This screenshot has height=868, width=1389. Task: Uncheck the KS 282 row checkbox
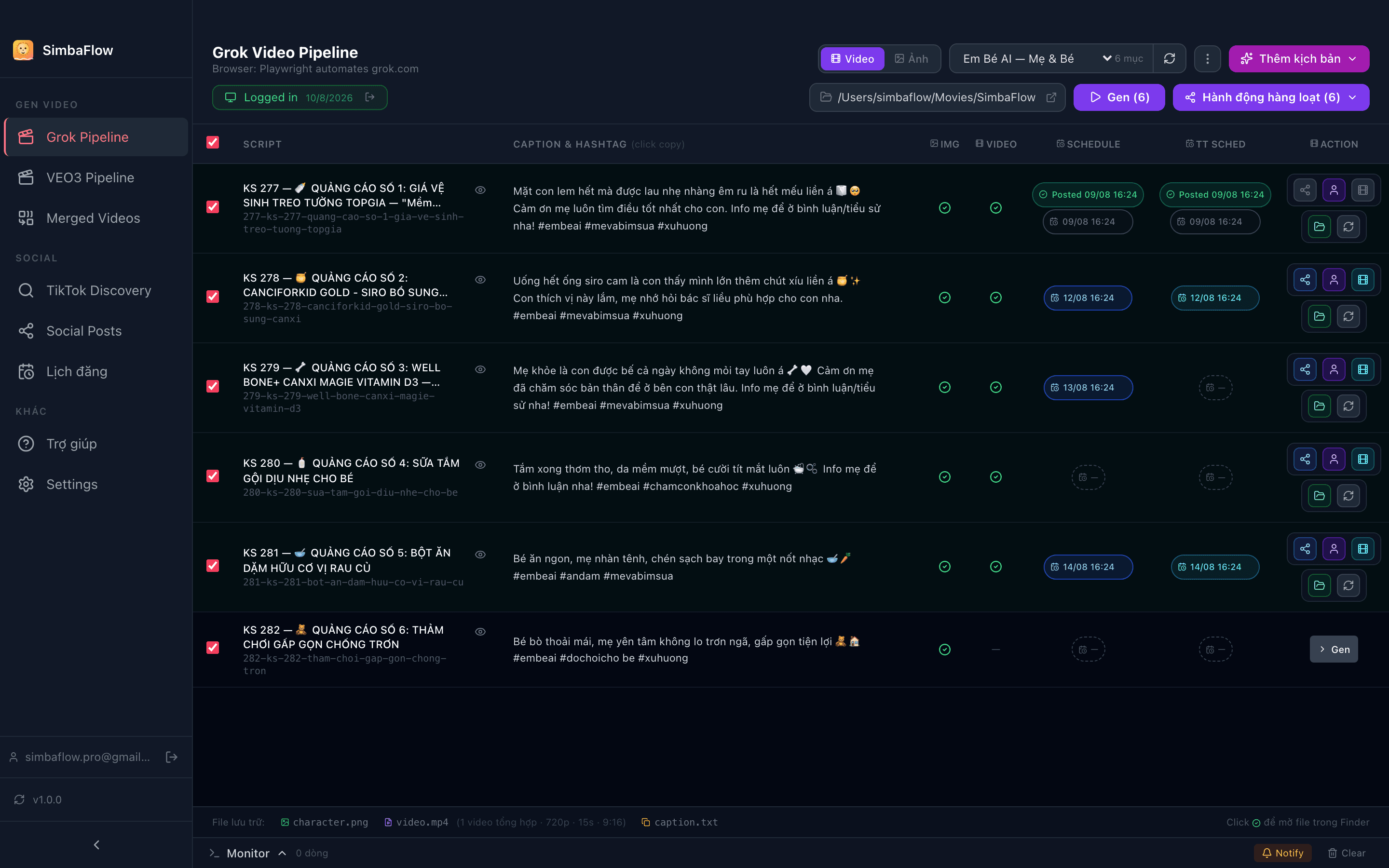coord(213,648)
